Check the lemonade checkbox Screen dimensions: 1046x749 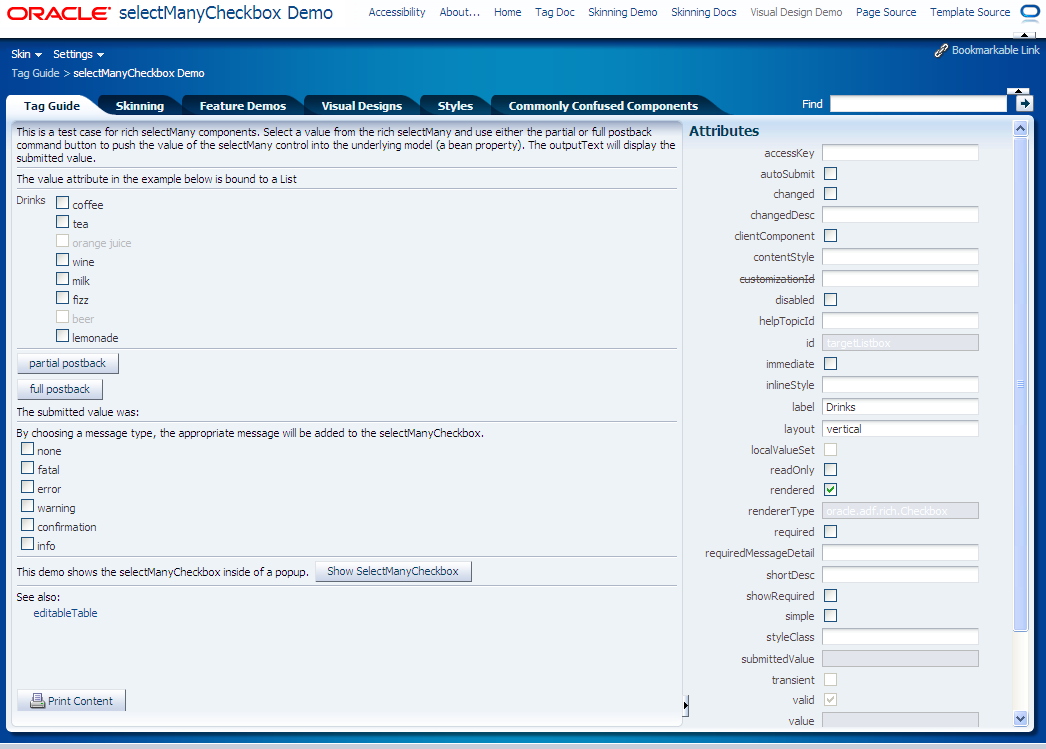point(63,335)
